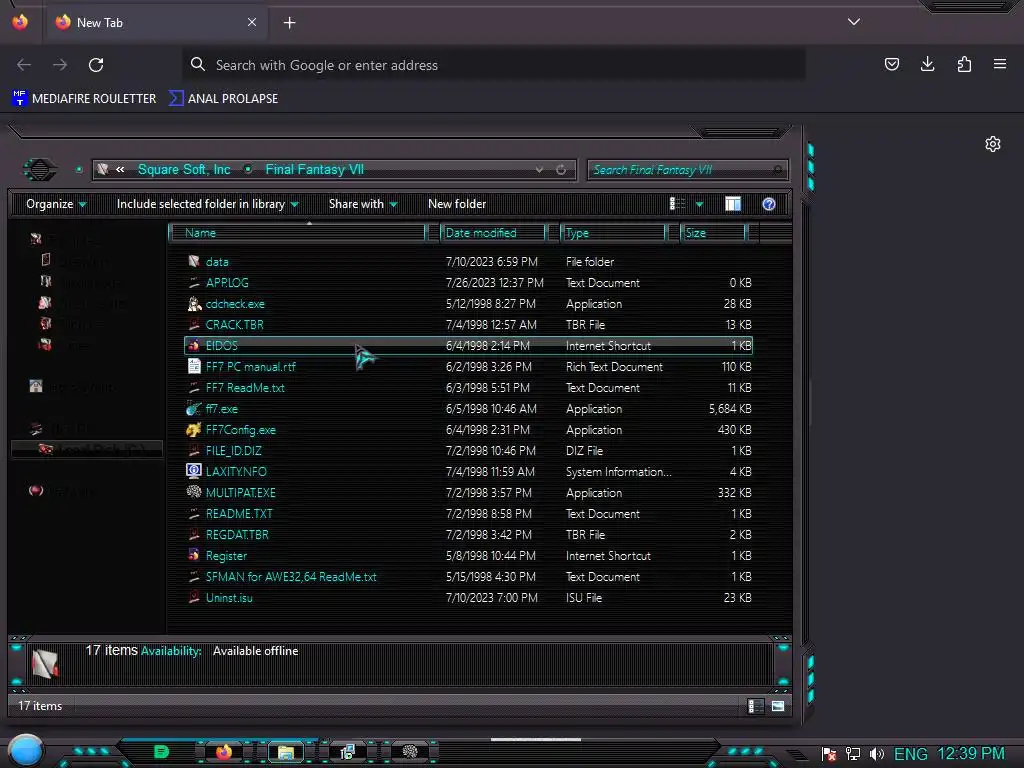
Task: Select the New Tab browser tab
Action: 156,23
